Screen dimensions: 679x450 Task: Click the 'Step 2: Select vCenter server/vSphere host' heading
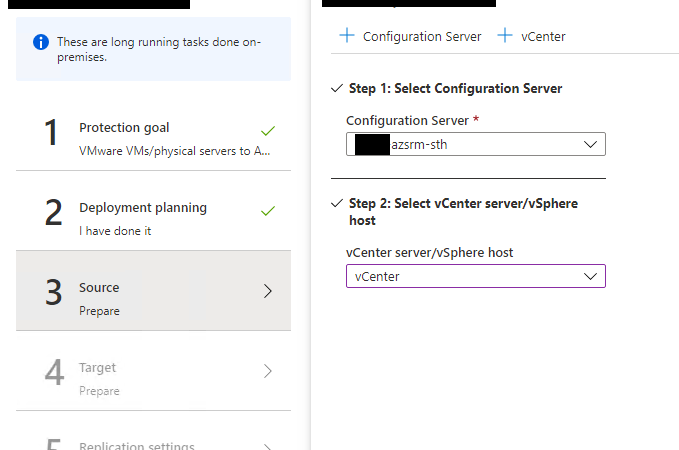click(463, 212)
